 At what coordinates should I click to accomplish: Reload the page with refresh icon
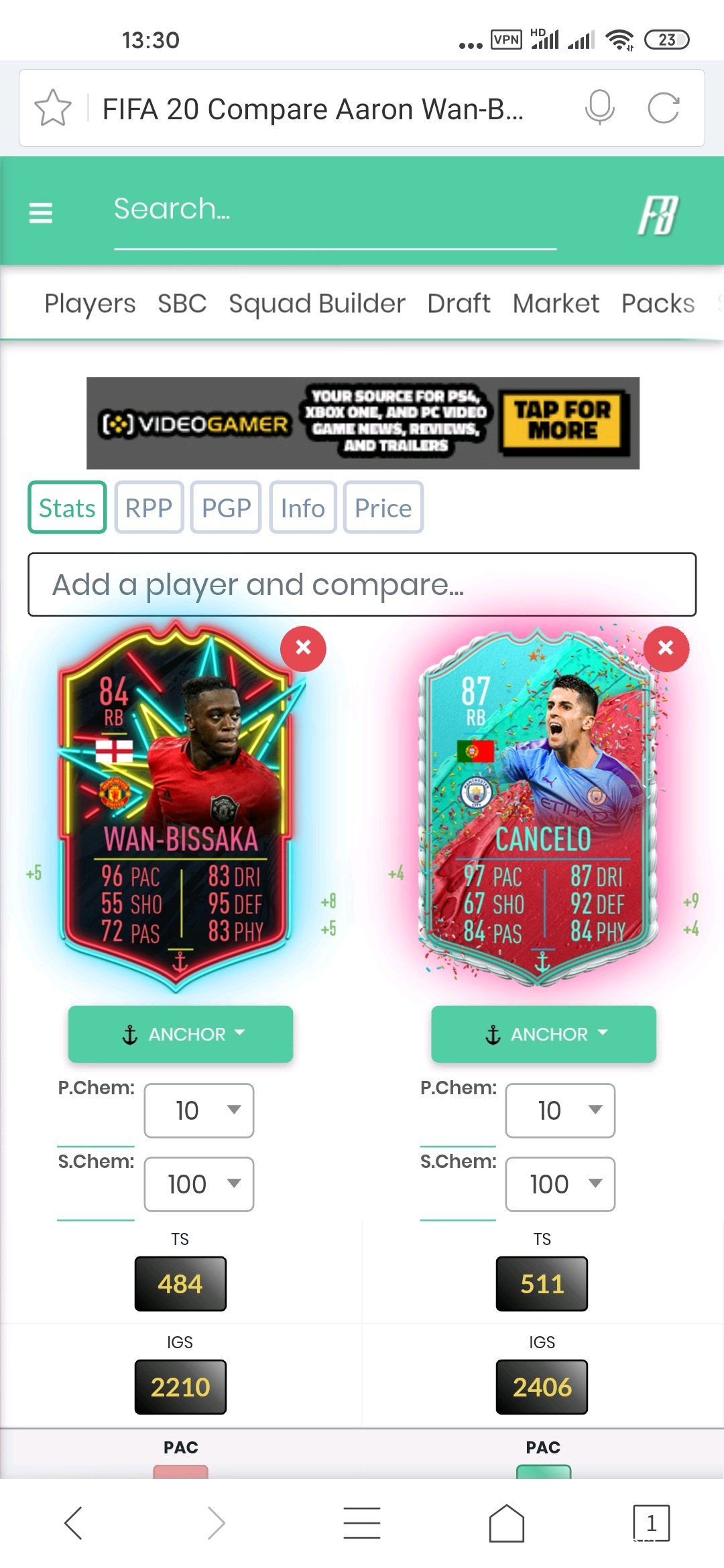coord(664,108)
